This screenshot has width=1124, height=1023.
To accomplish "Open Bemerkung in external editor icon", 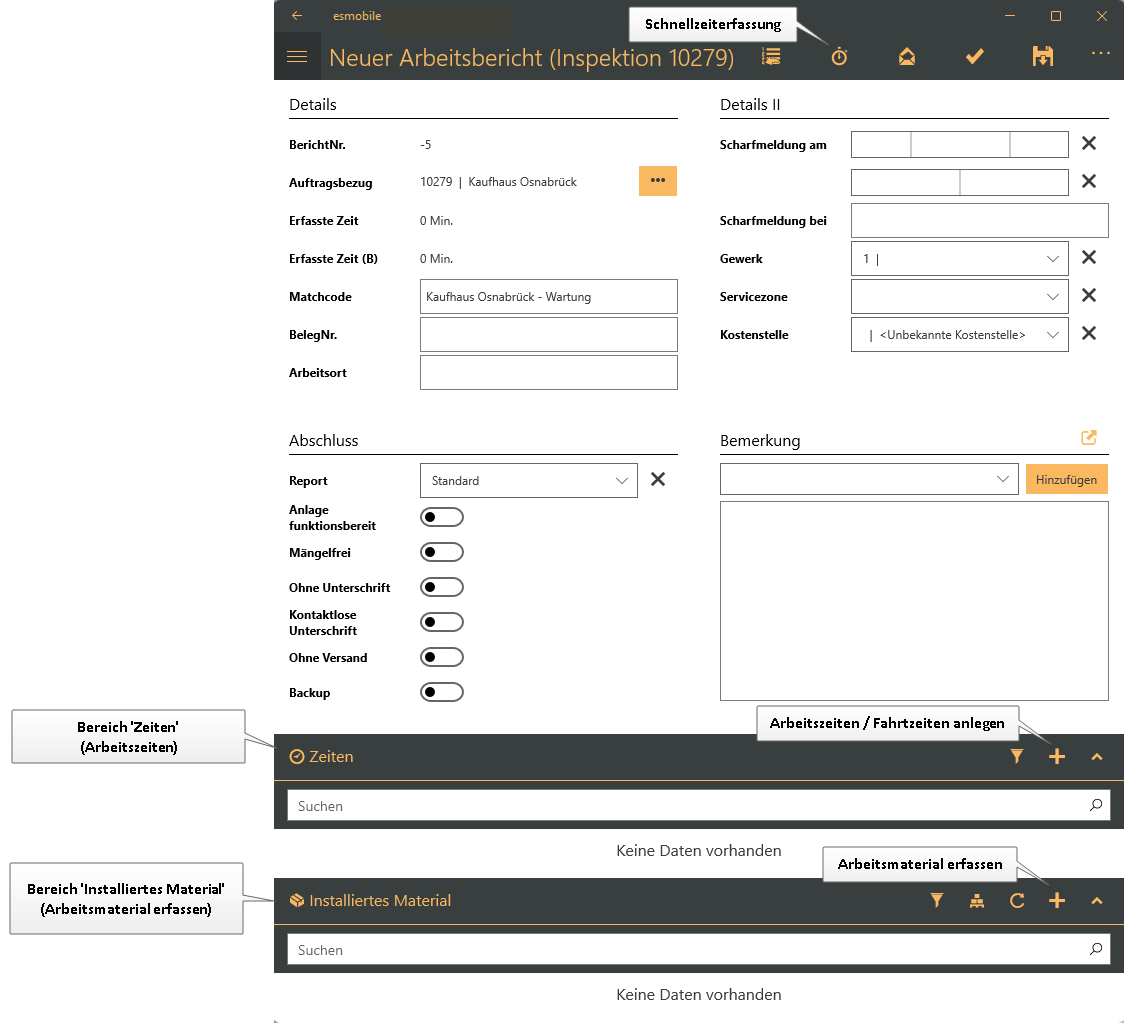I will click(x=1089, y=437).
